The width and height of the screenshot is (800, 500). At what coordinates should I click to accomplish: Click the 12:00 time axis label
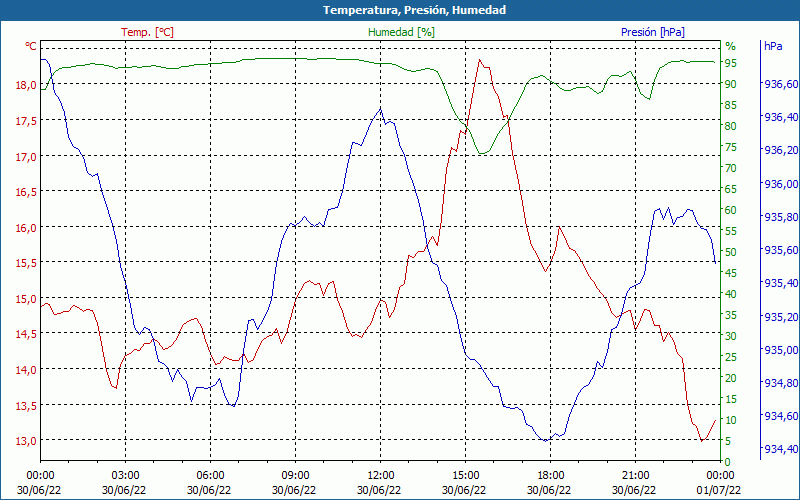(x=380, y=476)
